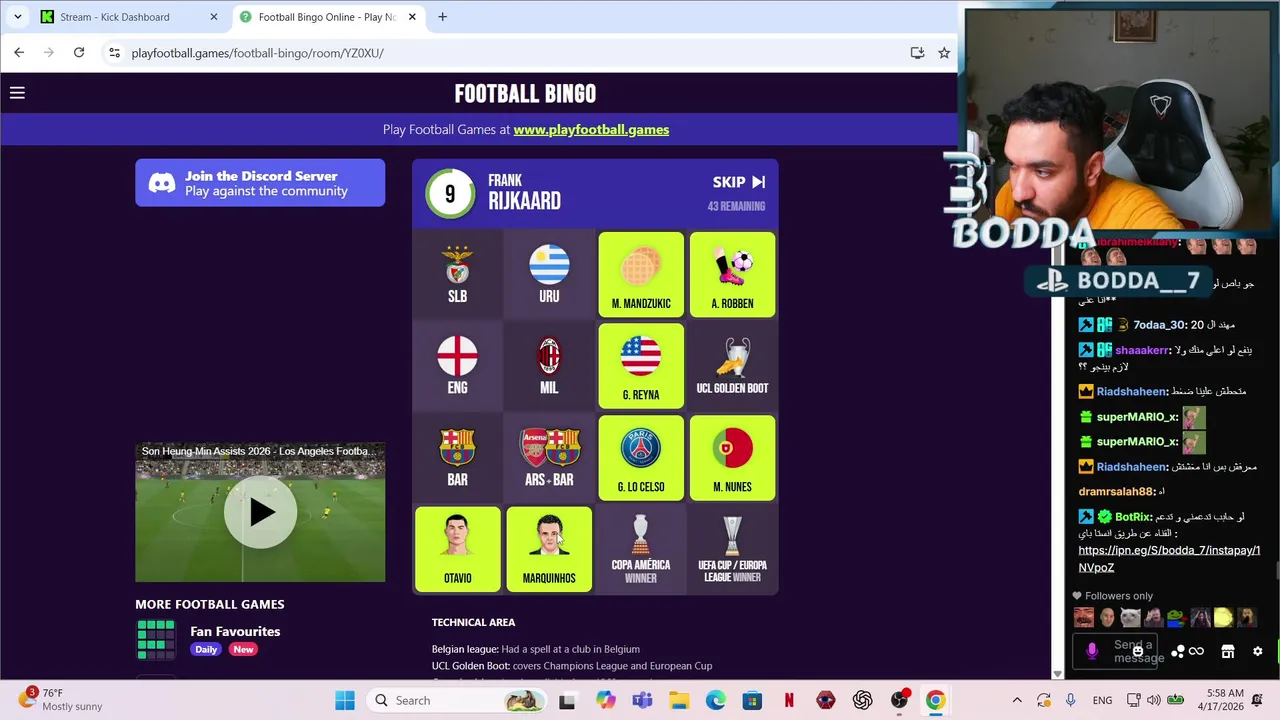The image size is (1280, 720).
Task: Click the Belgian league hint text
Action: (535, 649)
